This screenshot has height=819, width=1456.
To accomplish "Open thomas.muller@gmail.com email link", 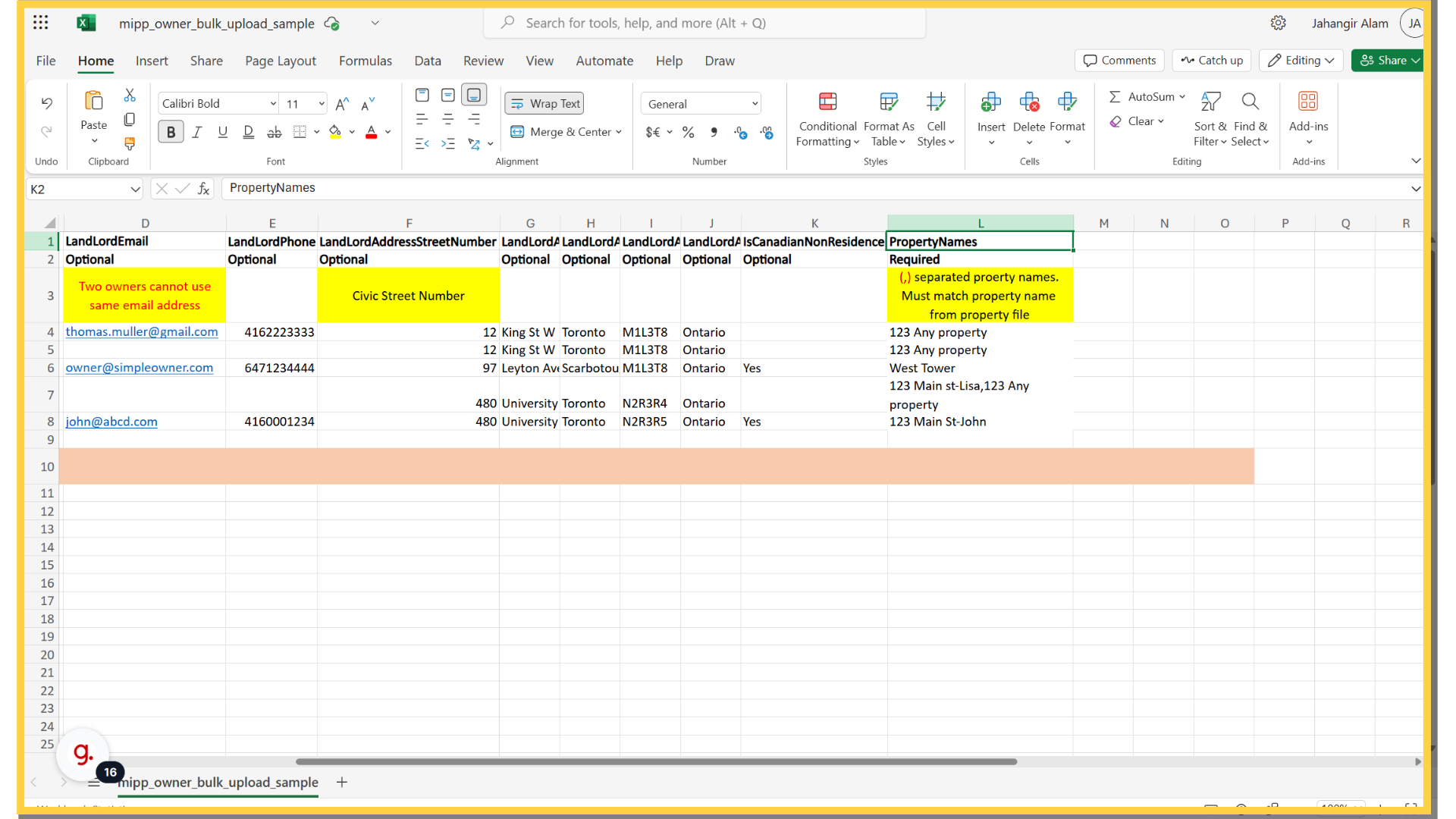I will (x=142, y=332).
